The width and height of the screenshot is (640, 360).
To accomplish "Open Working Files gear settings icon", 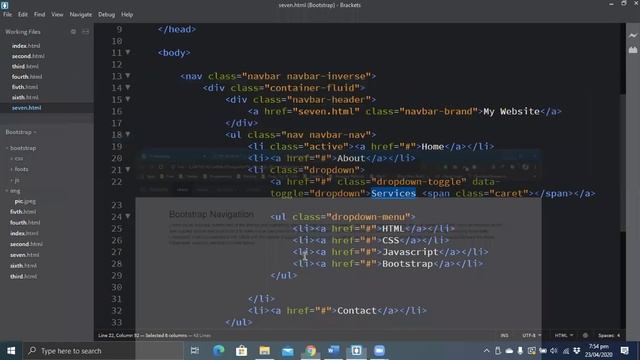I will point(73,31).
